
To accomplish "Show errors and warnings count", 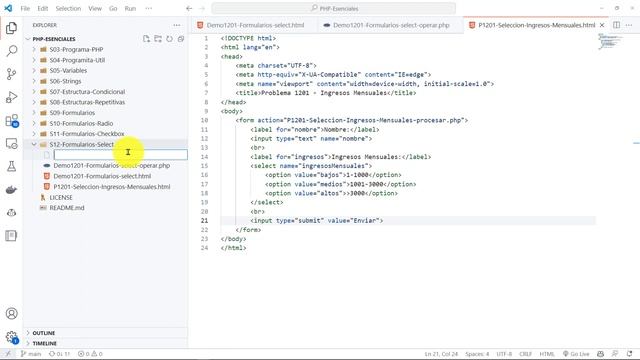I will 90,354.
